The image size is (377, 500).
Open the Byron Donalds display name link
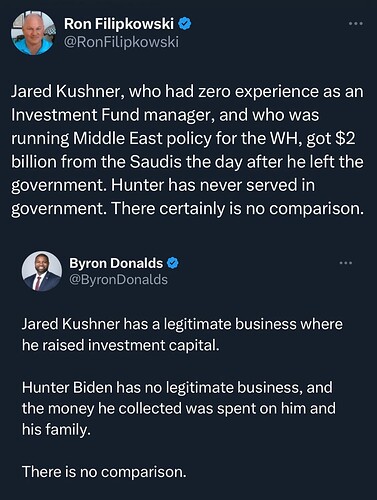point(116,263)
